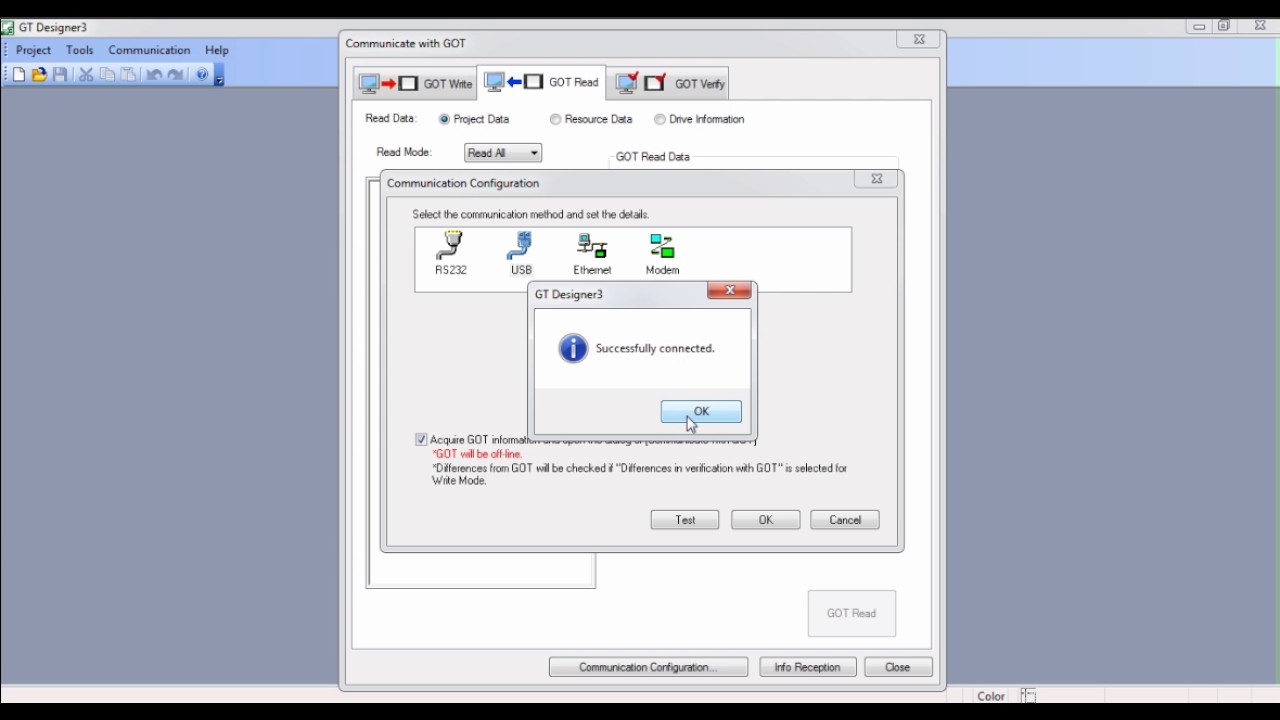Viewport: 1280px width, 720px height.
Task: Click the blue Help question mark icon
Action: [x=202, y=75]
